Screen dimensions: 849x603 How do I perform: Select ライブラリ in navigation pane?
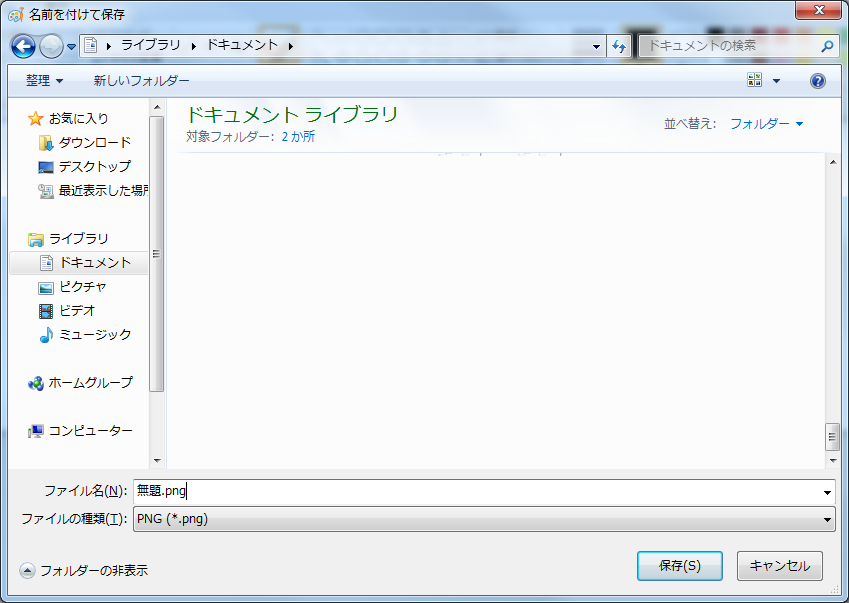(79, 238)
